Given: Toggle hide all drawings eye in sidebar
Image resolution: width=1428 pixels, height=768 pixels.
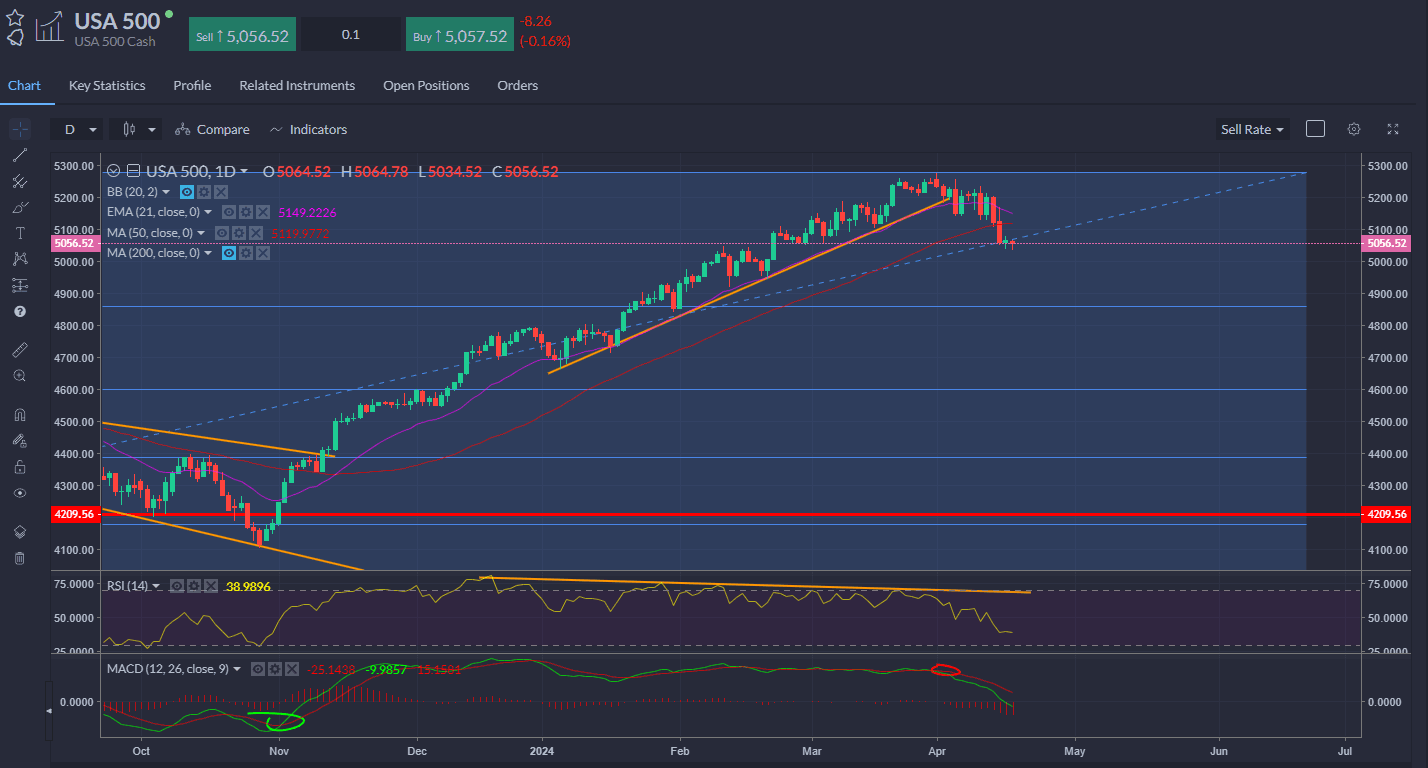Looking at the screenshot, I should [x=20, y=493].
